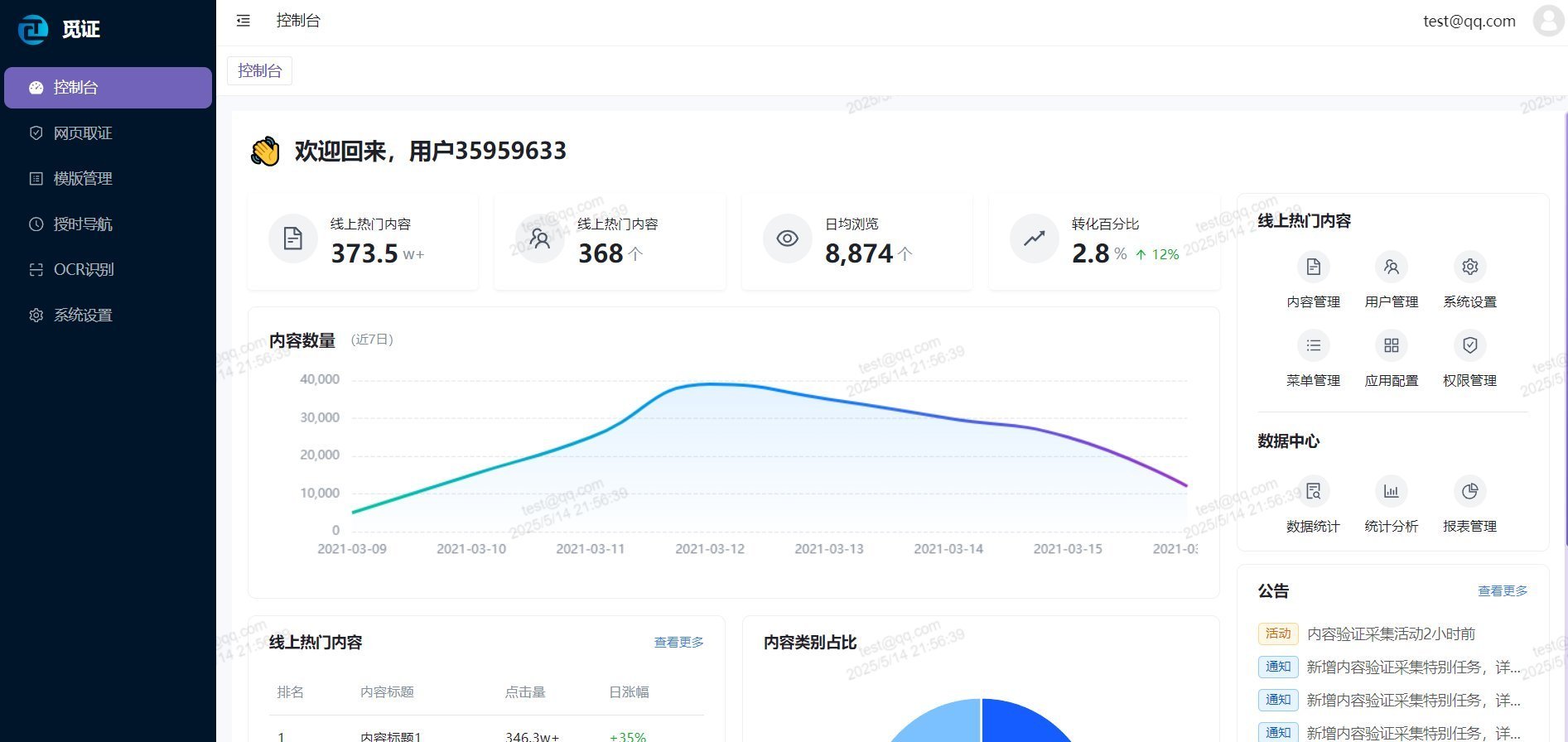Click 查看更多 in the 公告 panel
Screen dimensions: 1568x742
1502,591
